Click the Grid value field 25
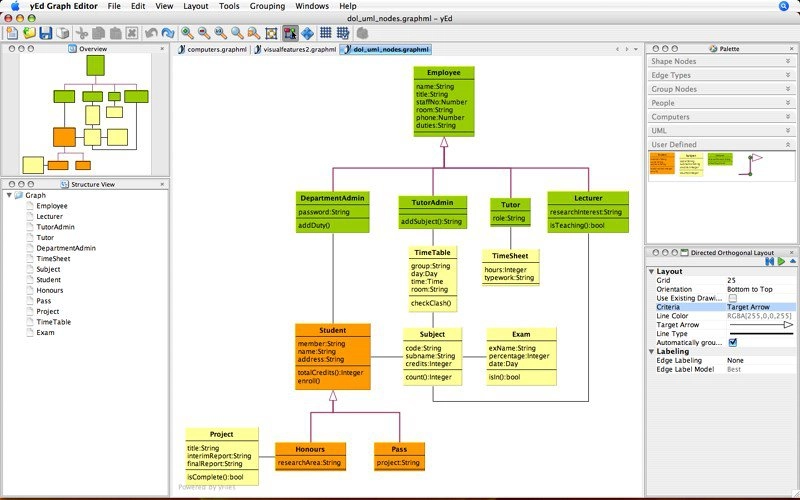The height and width of the screenshot is (500, 800). pyautogui.click(x=760, y=280)
